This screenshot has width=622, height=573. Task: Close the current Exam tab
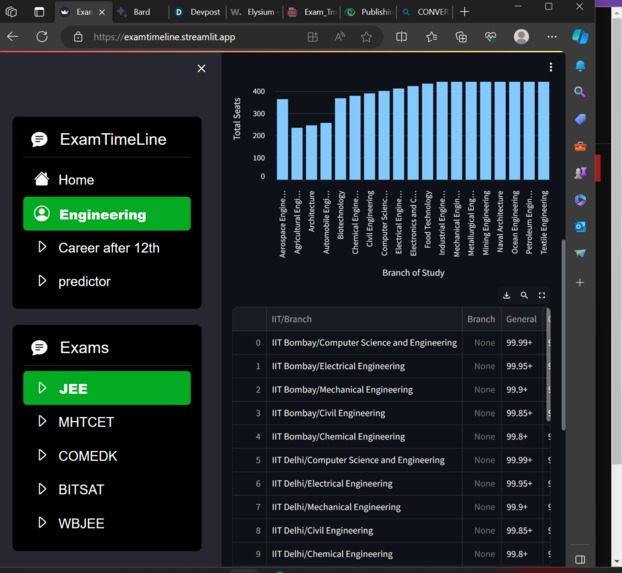point(102,12)
